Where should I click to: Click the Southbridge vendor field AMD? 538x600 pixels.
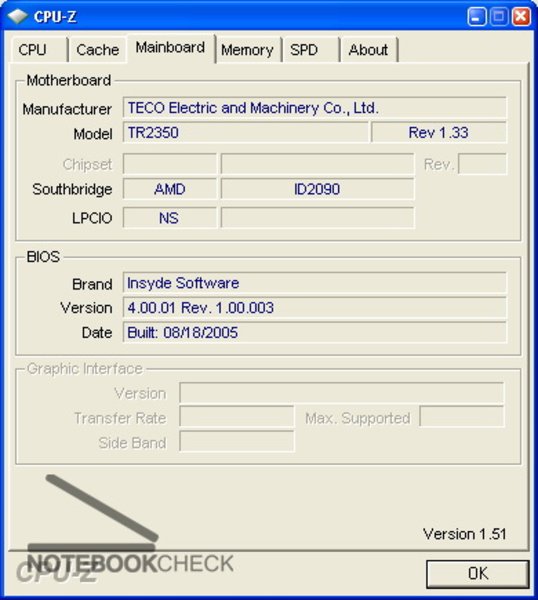click(x=170, y=189)
